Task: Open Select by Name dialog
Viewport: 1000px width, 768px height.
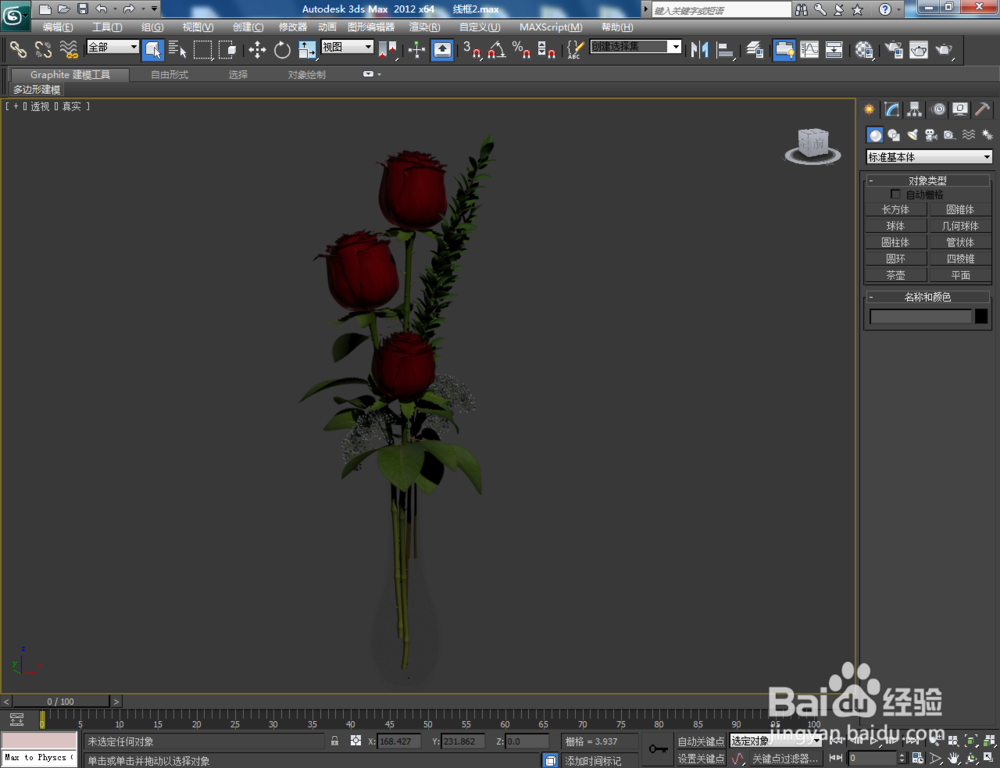Action: coord(178,49)
